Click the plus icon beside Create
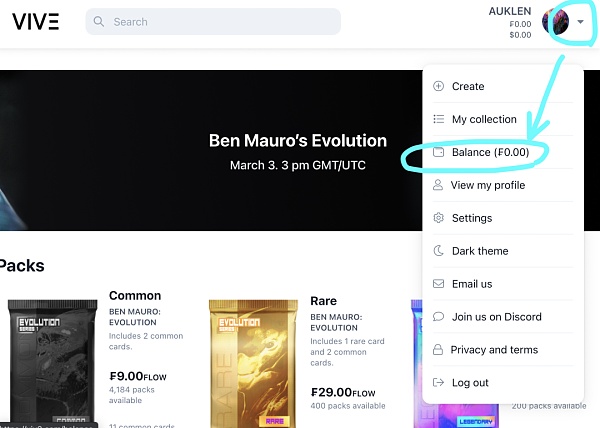The image size is (600, 428). click(x=438, y=86)
